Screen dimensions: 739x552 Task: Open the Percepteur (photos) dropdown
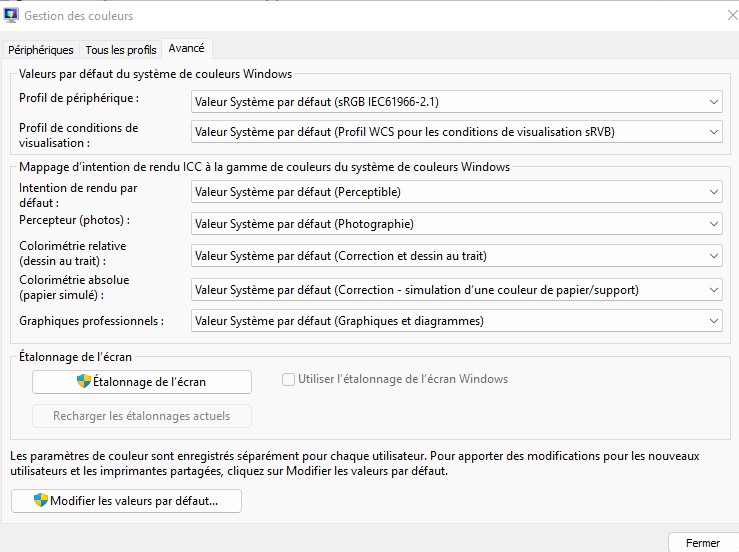pos(713,224)
